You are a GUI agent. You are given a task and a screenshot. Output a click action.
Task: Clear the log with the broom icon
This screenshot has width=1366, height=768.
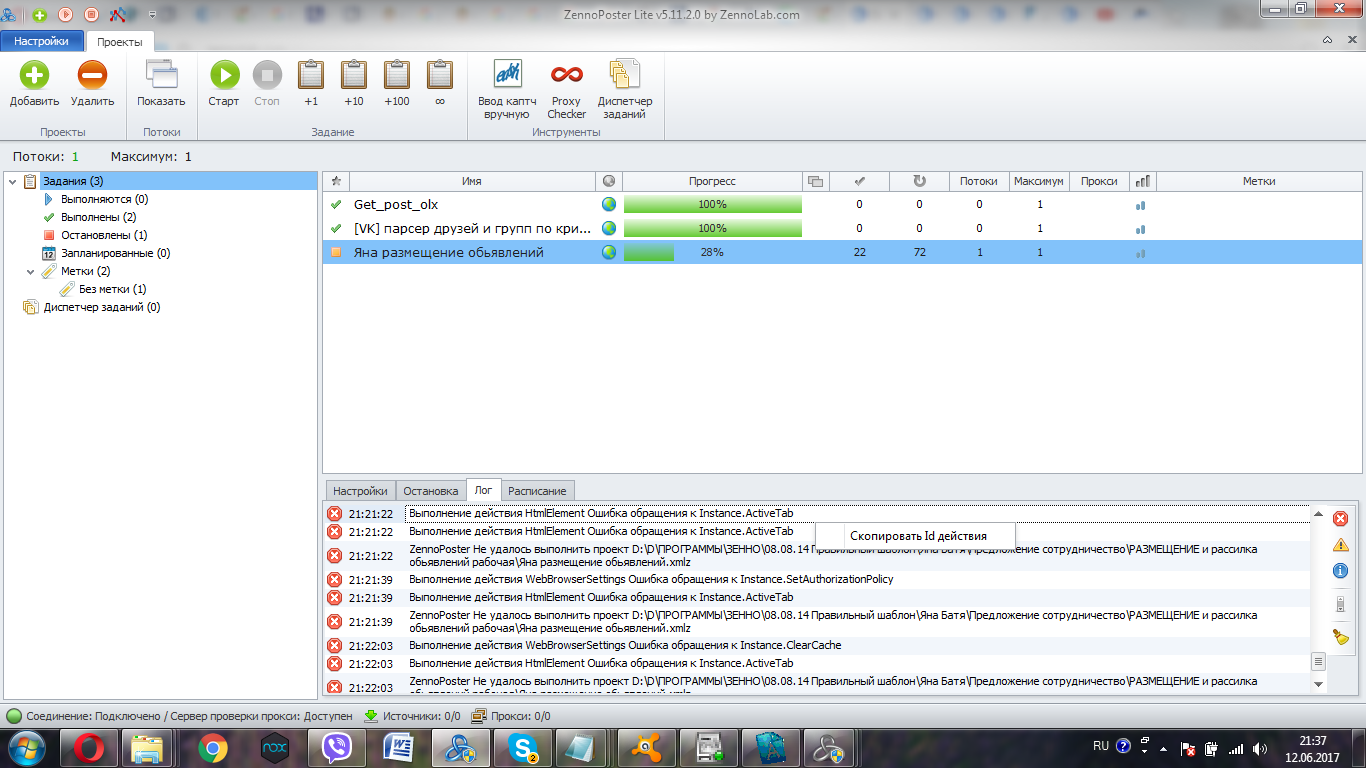pos(1341,637)
